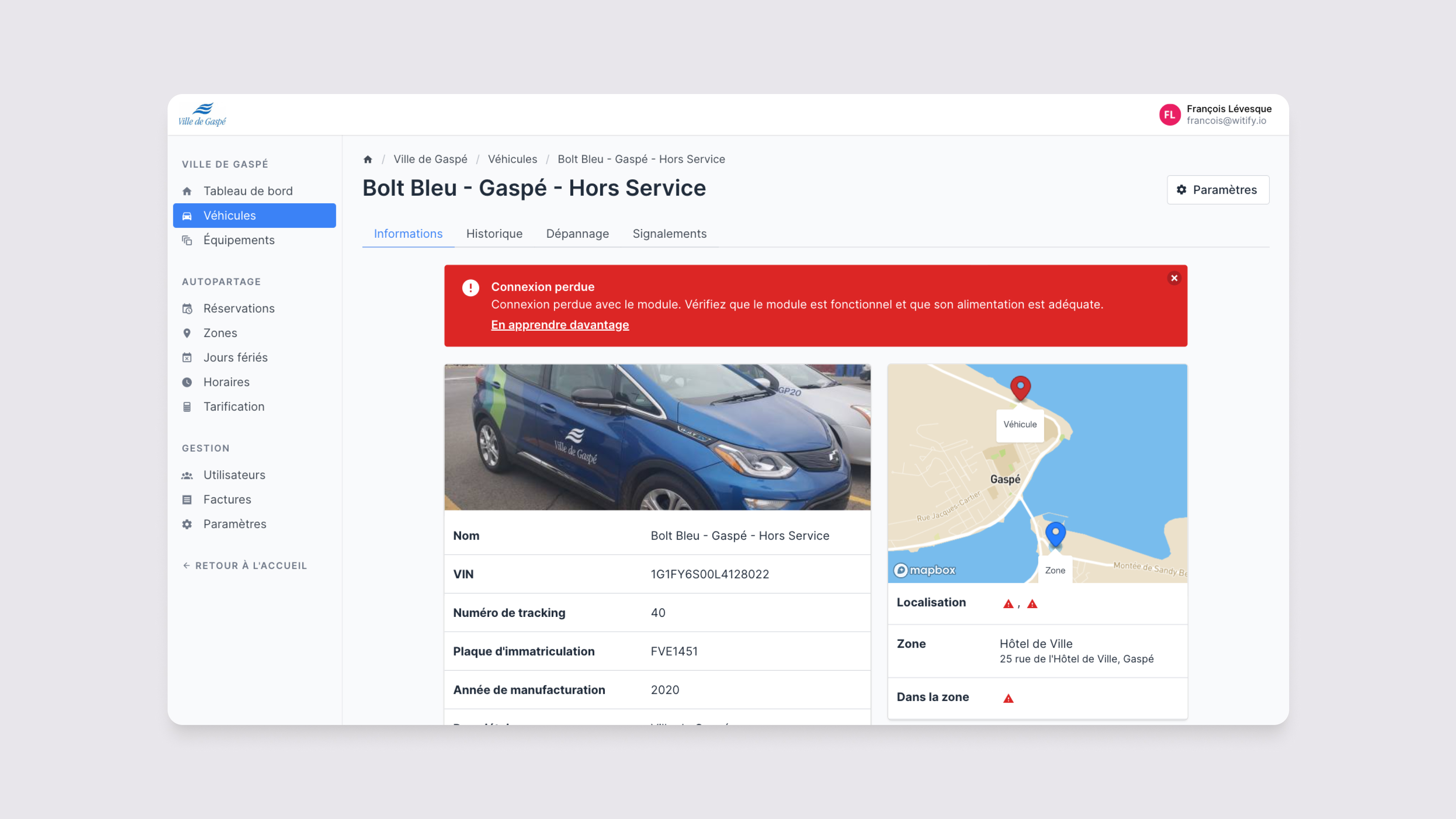Select the Zones map pin icon
This screenshot has height=819, width=1456.
coord(187,333)
